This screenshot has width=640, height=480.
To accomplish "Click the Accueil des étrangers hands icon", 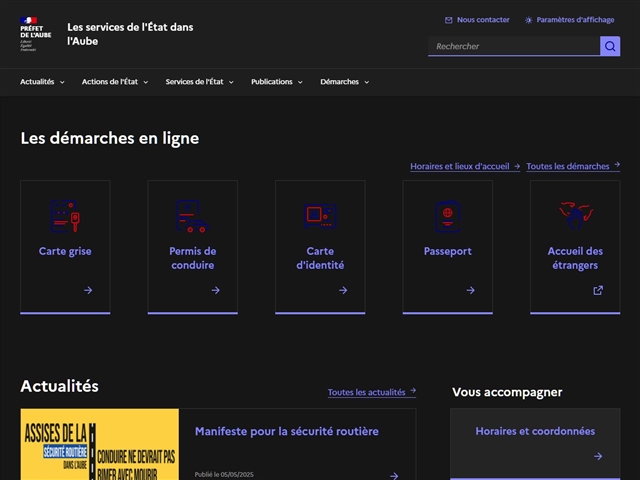I will pyautogui.click(x=575, y=215).
